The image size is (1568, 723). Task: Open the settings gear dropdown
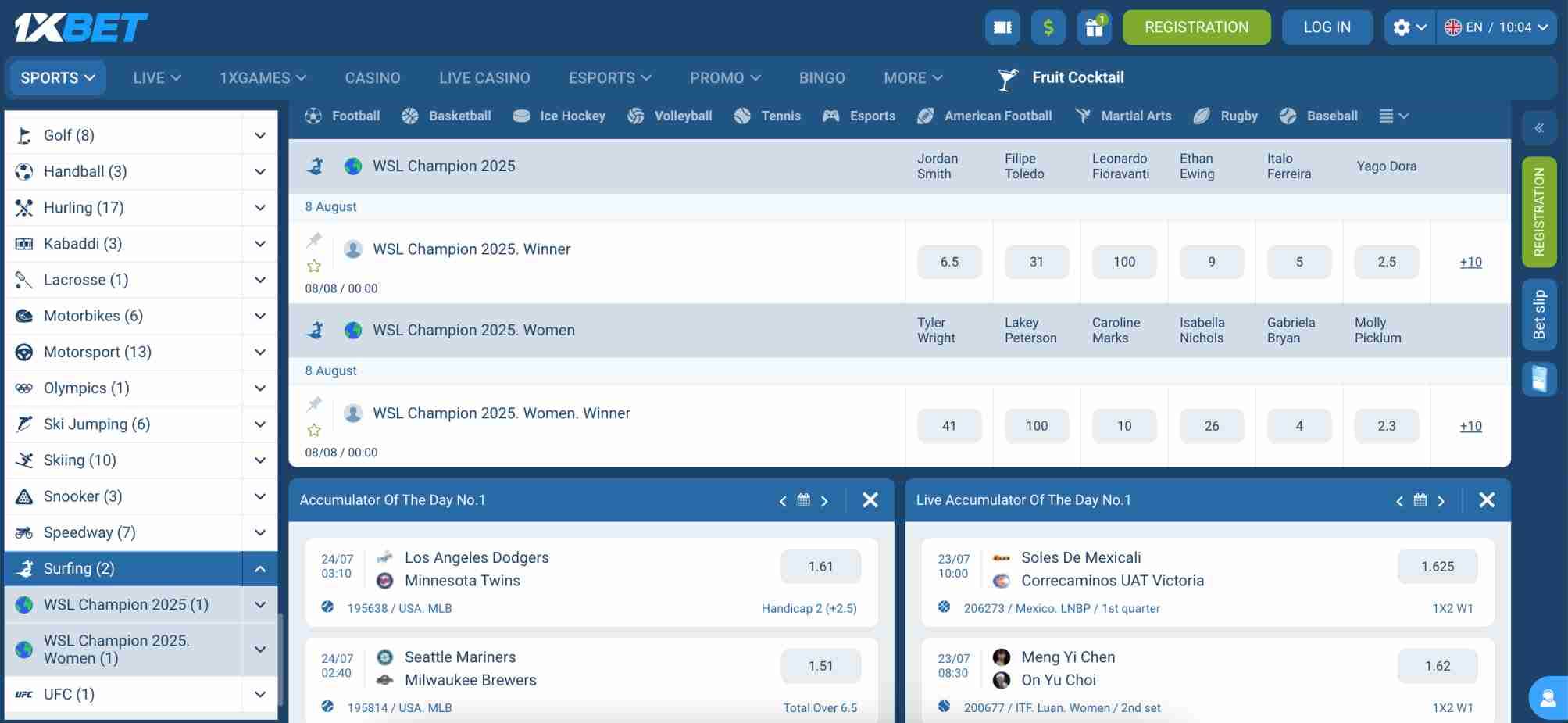coord(1409,27)
